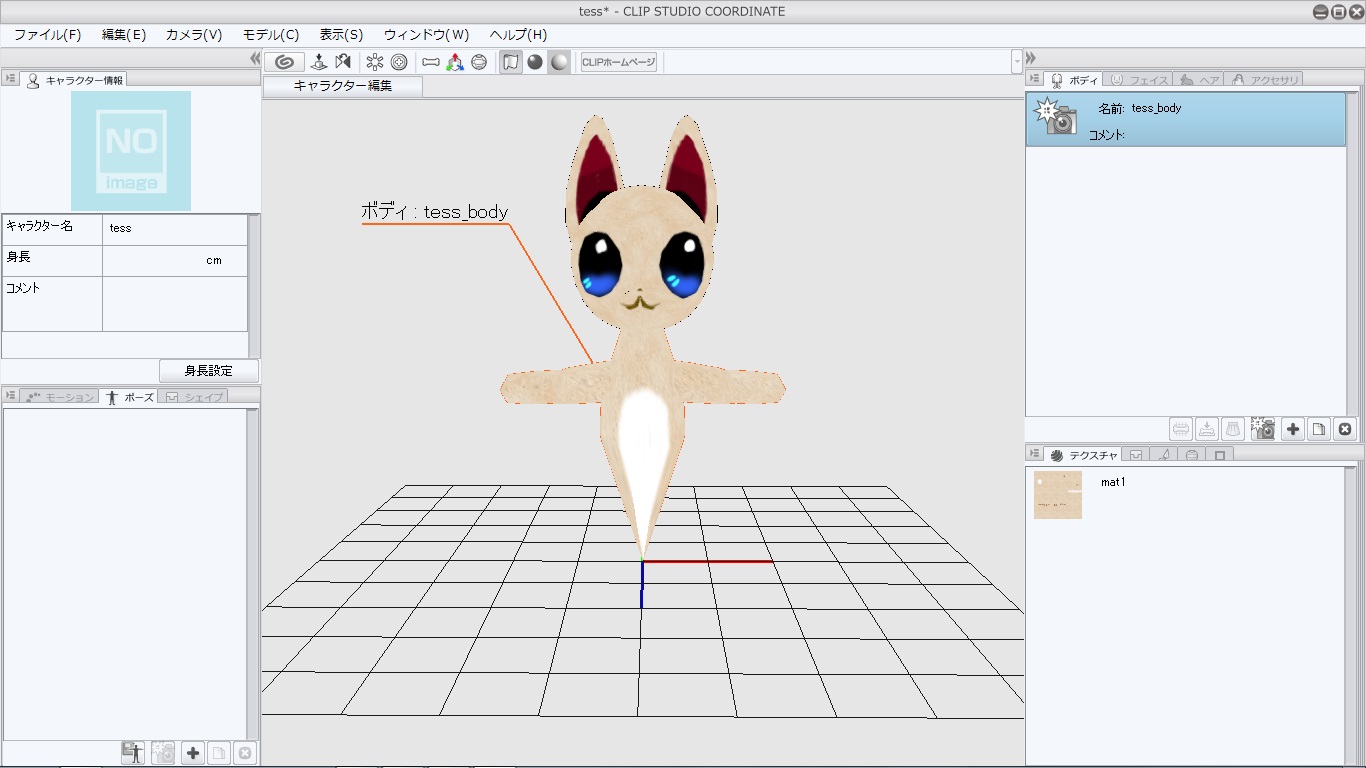The height and width of the screenshot is (768, 1366).
Task: Select the mat1 texture thumbnail
Action: click(x=1057, y=495)
